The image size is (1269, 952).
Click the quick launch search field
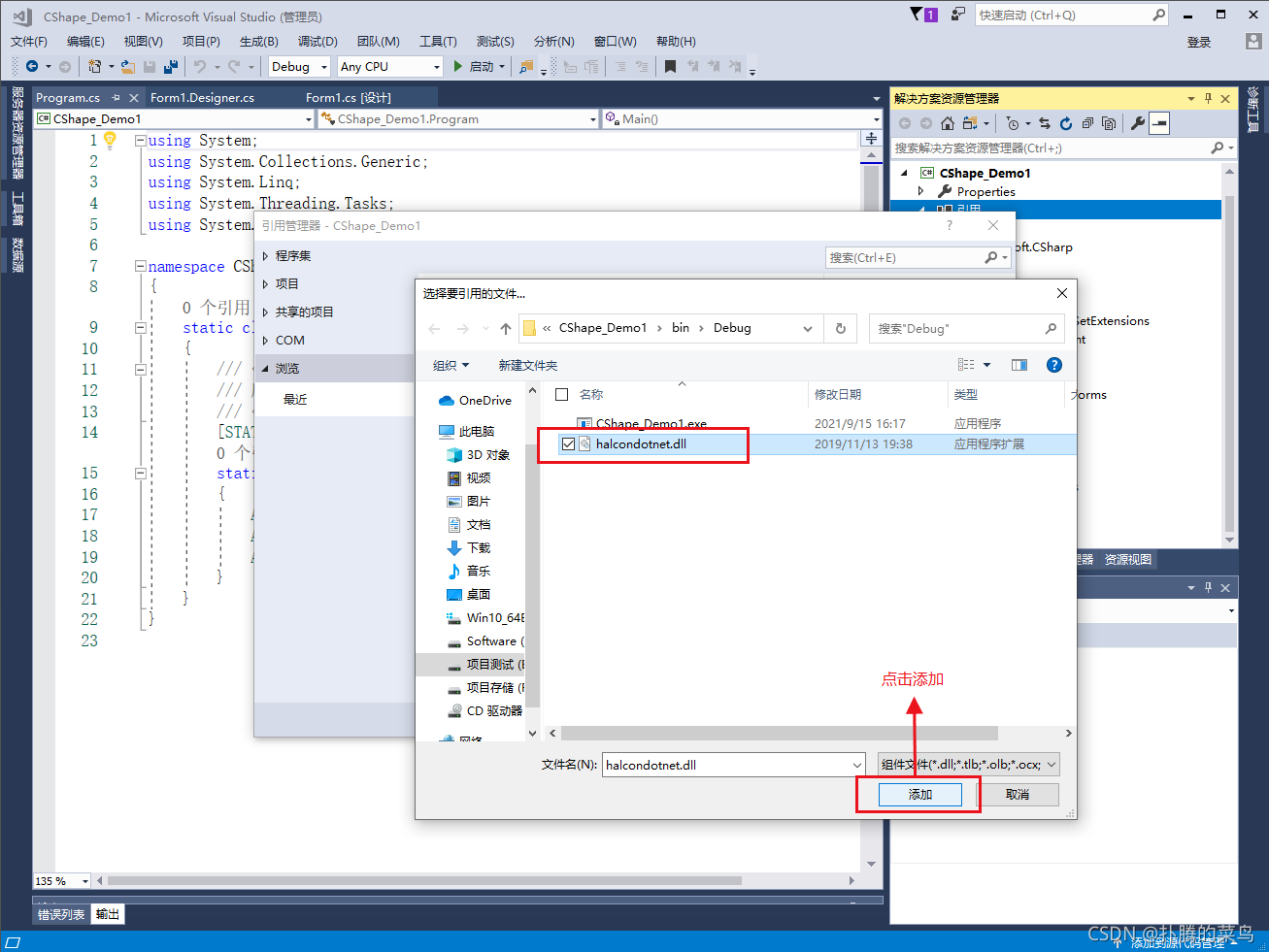[x=1072, y=15]
